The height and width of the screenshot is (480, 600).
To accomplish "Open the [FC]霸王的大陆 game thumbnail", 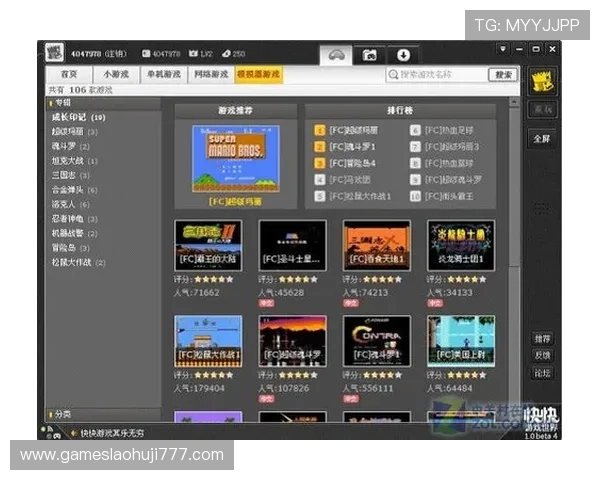I will pyautogui.click(x=208, y=245).
